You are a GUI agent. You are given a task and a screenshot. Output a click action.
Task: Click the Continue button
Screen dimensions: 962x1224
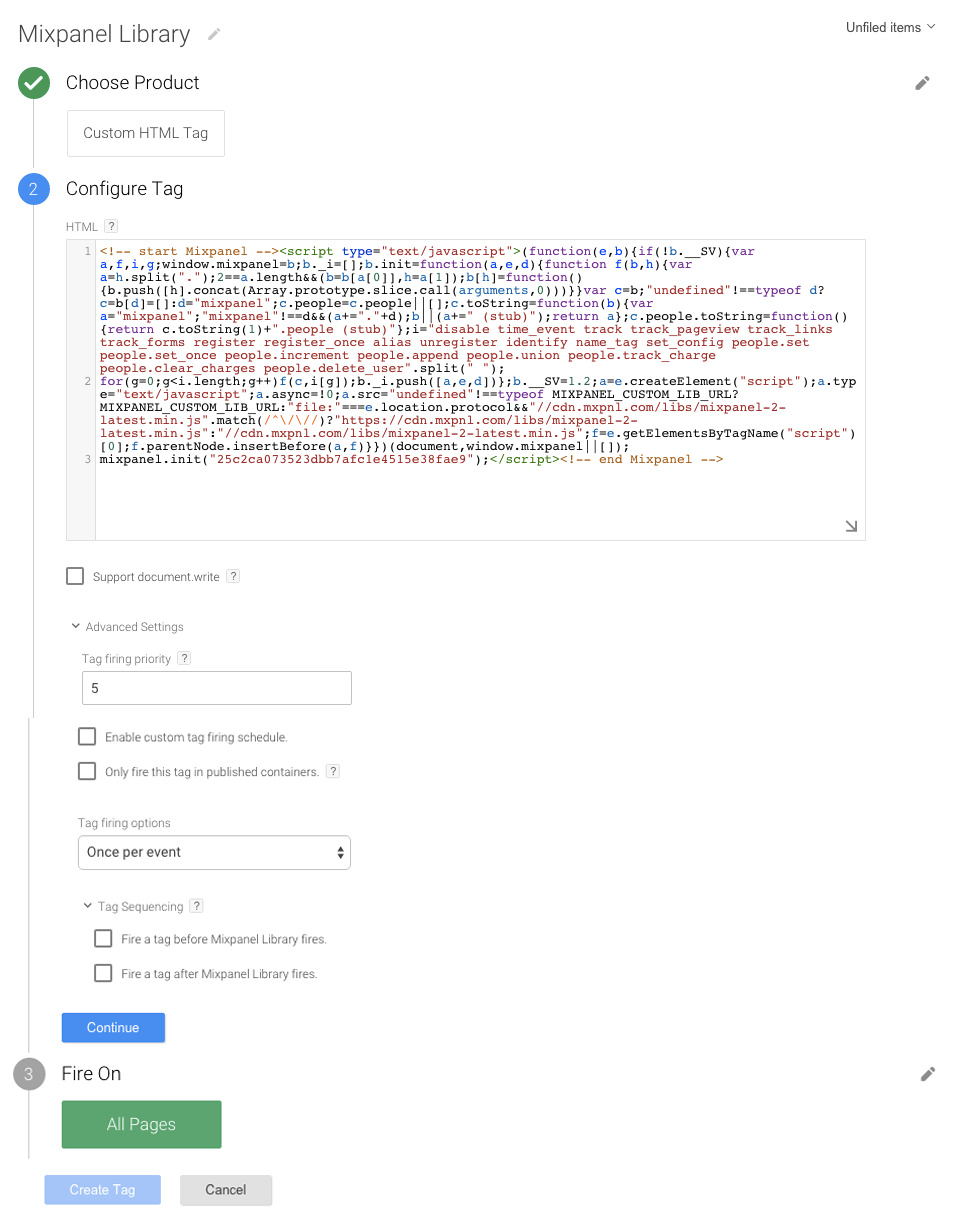113,1028
